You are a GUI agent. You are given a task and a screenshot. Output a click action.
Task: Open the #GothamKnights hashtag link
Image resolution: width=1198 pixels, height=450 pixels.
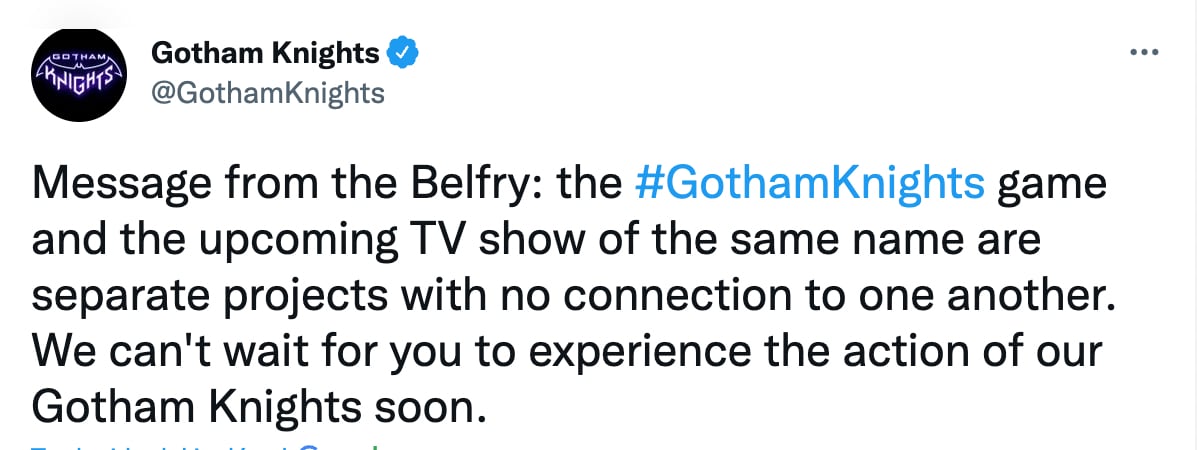tap(810, 185)
